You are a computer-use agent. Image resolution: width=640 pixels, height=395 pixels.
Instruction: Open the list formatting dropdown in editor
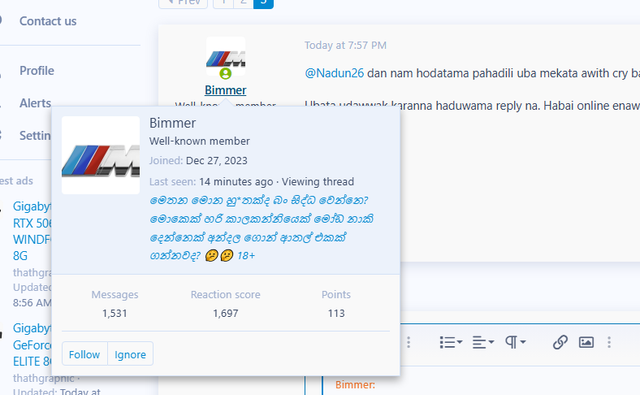tap(451, 342)
